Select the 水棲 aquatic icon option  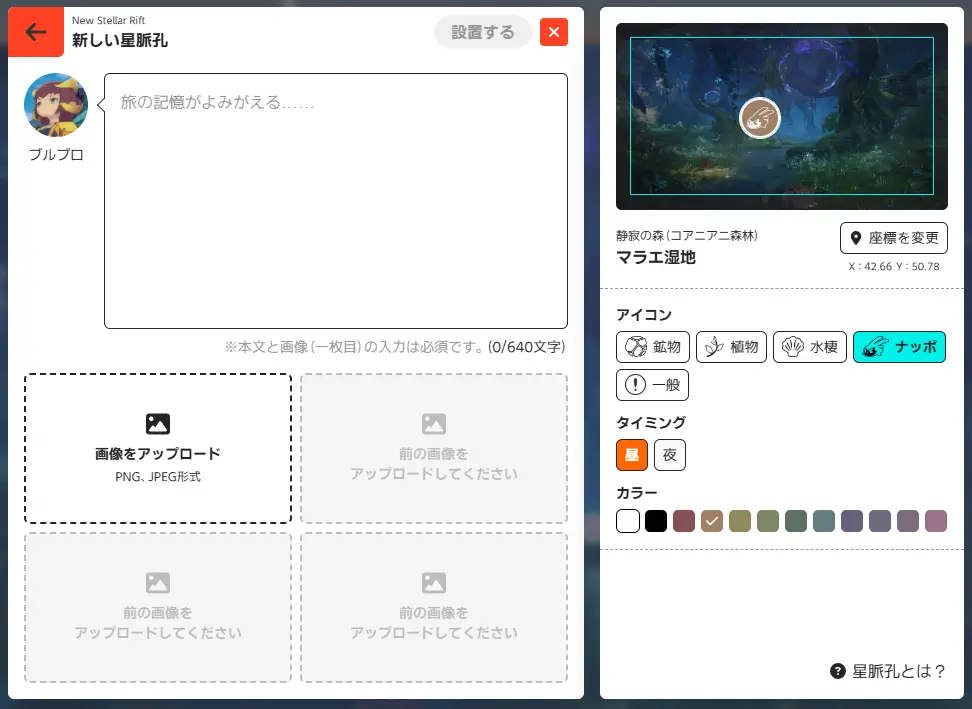pyautogui.click(x=809, y=347)
